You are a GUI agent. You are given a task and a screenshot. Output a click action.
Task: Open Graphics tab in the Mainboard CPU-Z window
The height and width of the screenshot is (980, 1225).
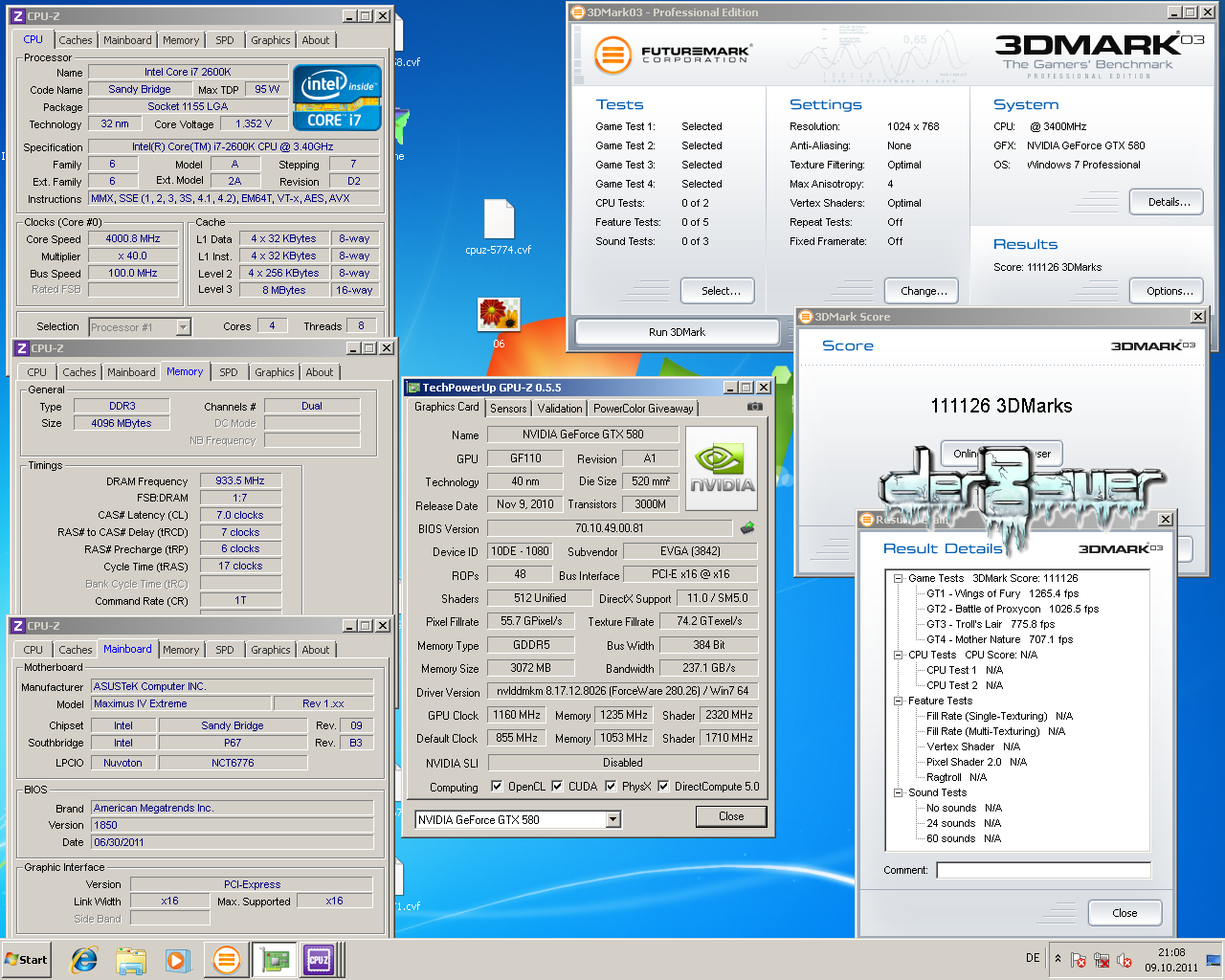(x=271, y=650)
